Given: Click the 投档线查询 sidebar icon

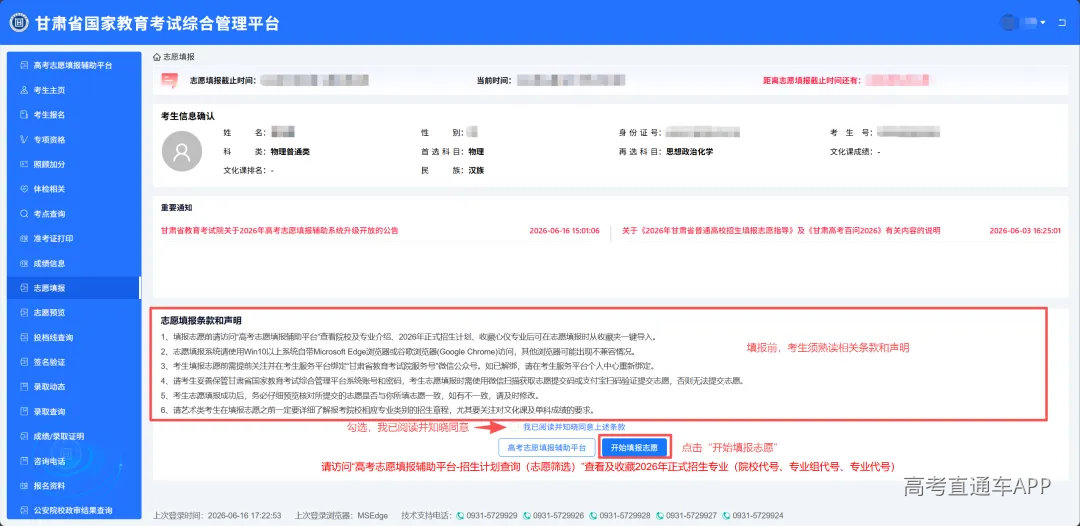Looking at the screenshot, I should click(24, 337).
